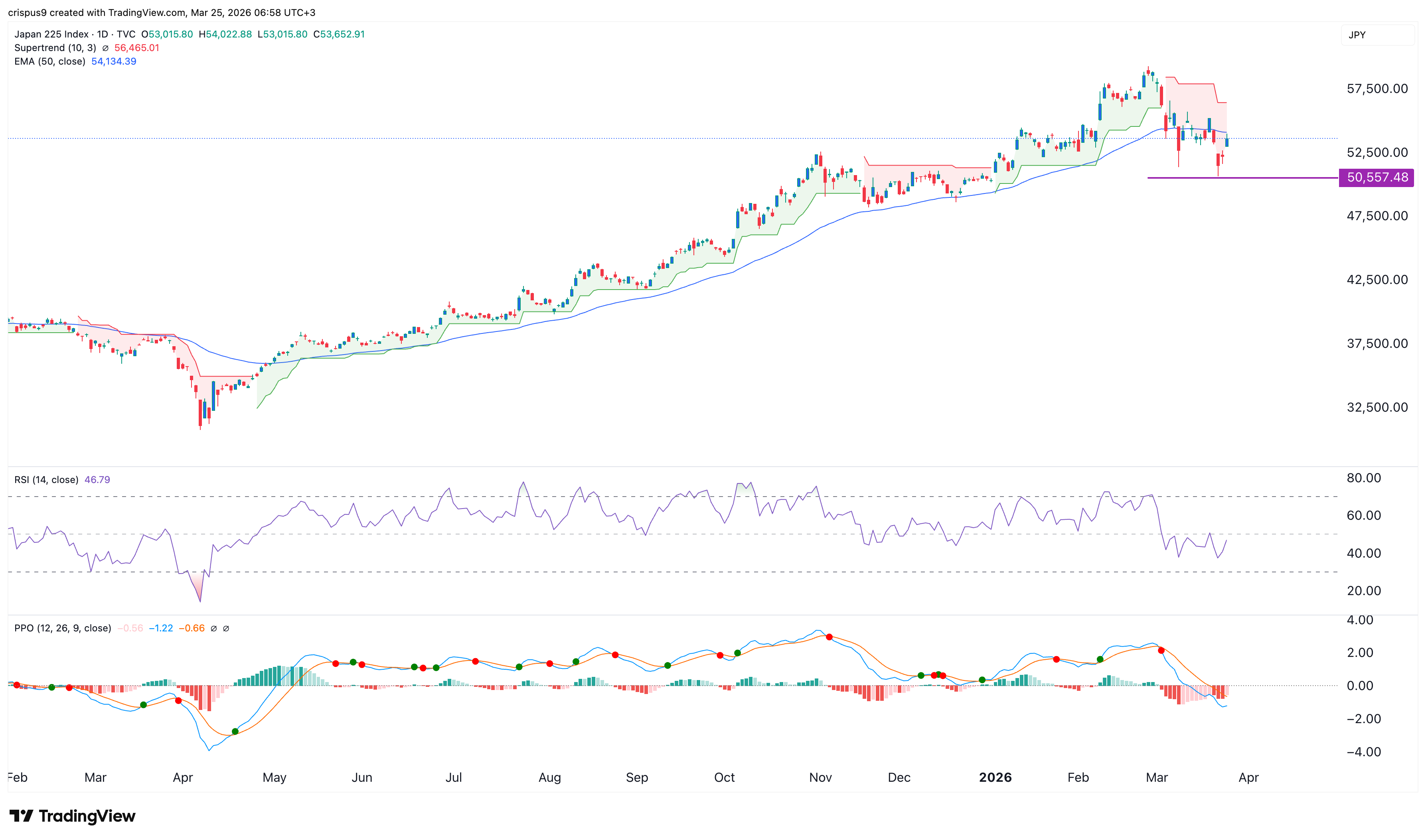Click the first empty-value symbol in PPO legend
The image size is (1426, 840).
[213, 628]
